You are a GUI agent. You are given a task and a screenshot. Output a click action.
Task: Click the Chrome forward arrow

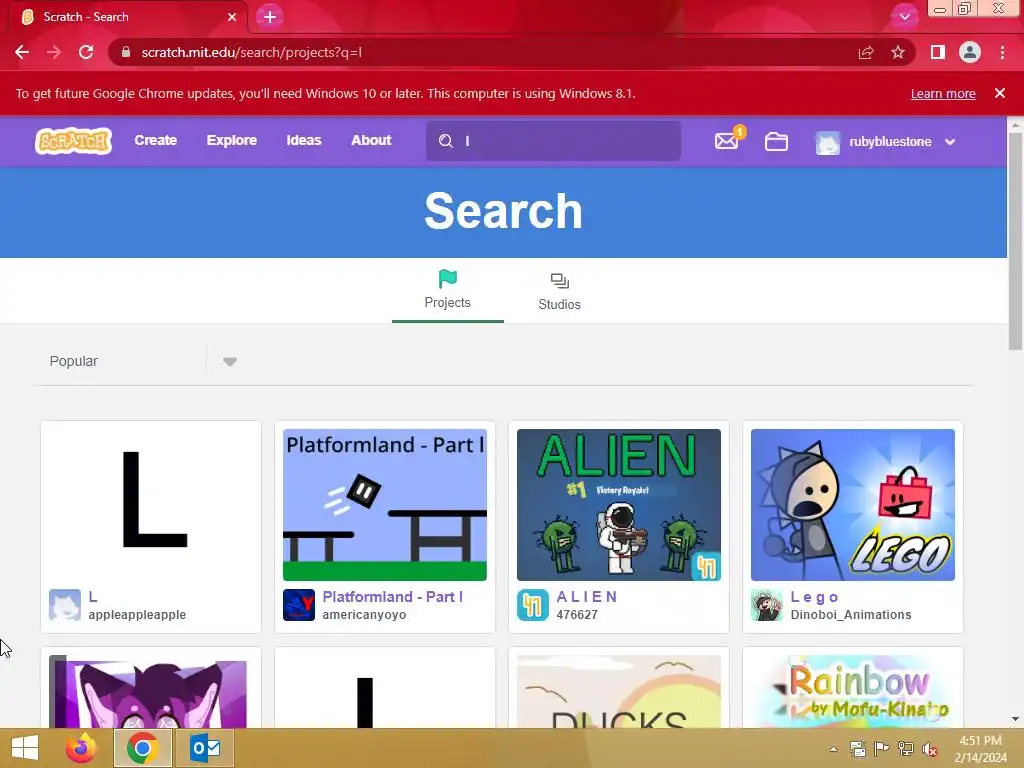(54, 52)
